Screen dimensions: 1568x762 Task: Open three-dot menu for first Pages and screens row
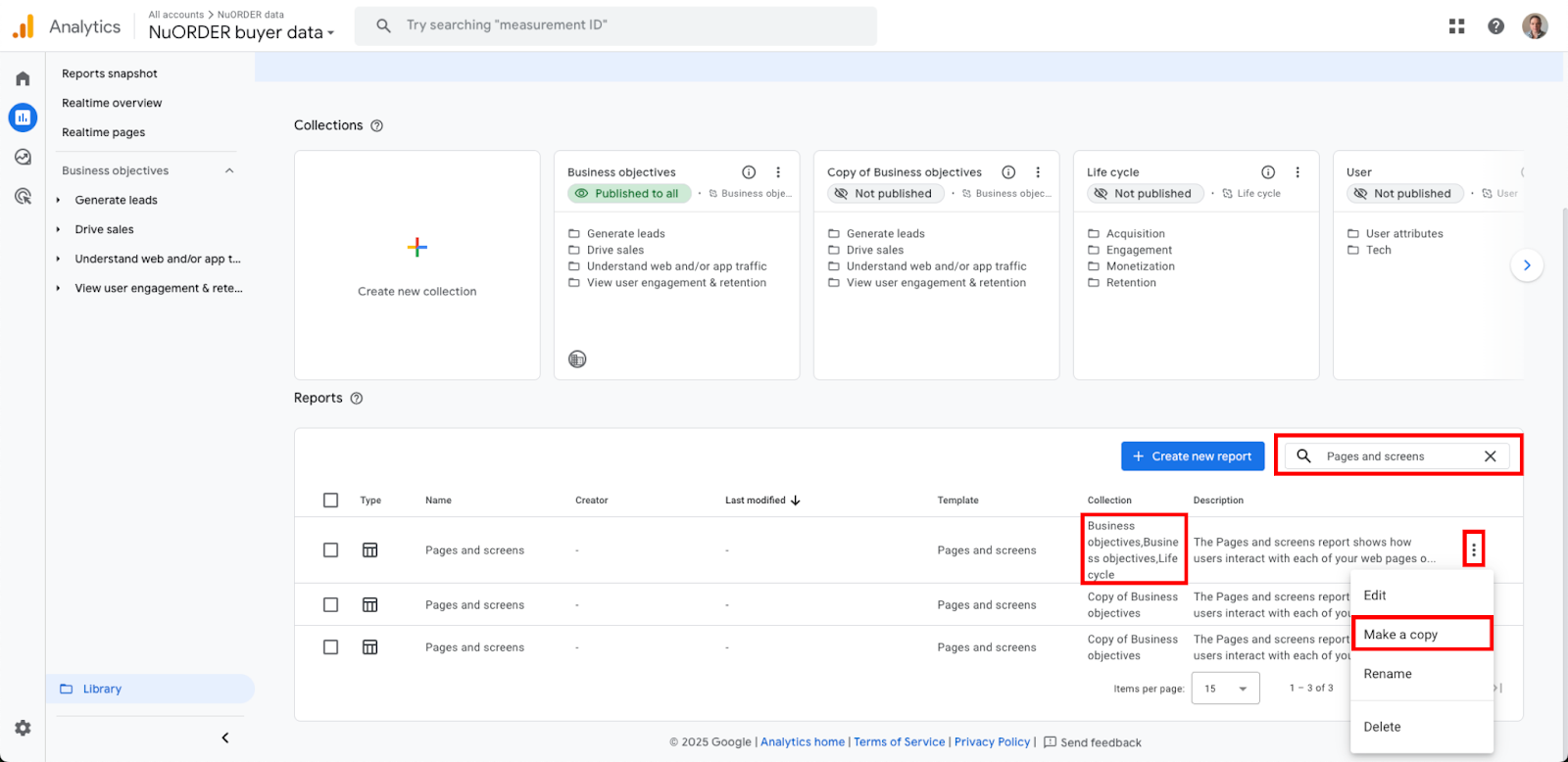tap(1473, 550)
